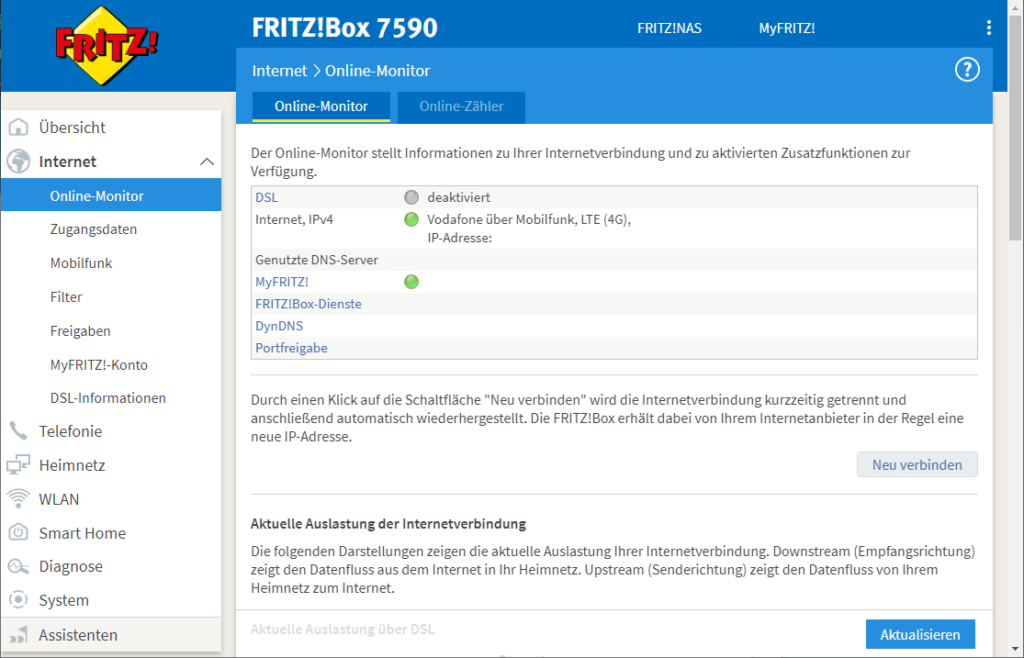Viewport: 1024px width, 658px height.
Task: Open the three-dot options menu
Action: pyautogui.click(x=989, y=27)
